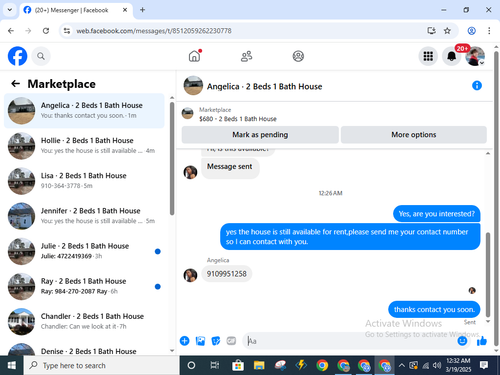The height and width of the screenshot is (375, 500).
Task: Click the browser back arrow
Action: pos(11,31)
